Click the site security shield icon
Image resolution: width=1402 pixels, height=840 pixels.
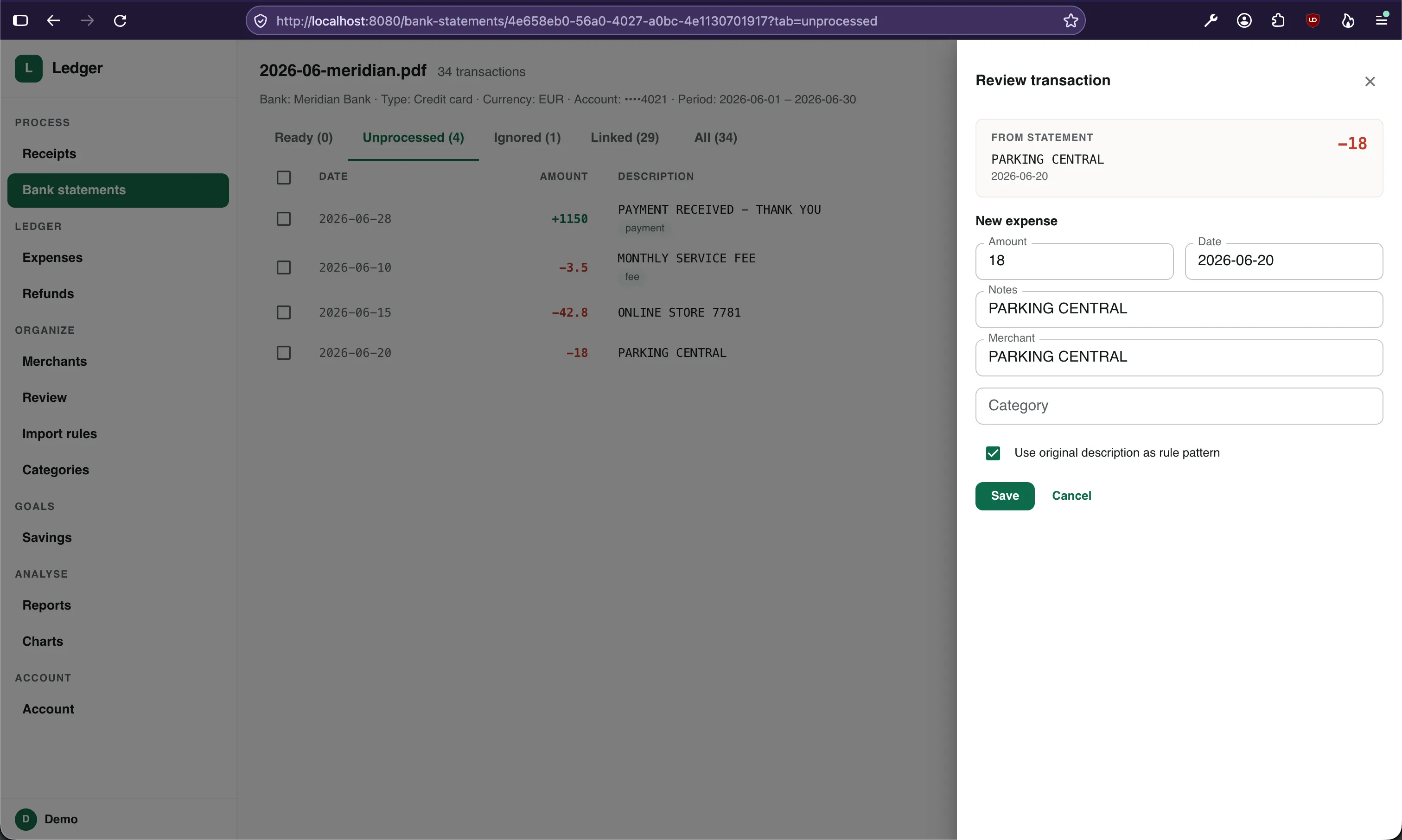(x=261, y=21)
